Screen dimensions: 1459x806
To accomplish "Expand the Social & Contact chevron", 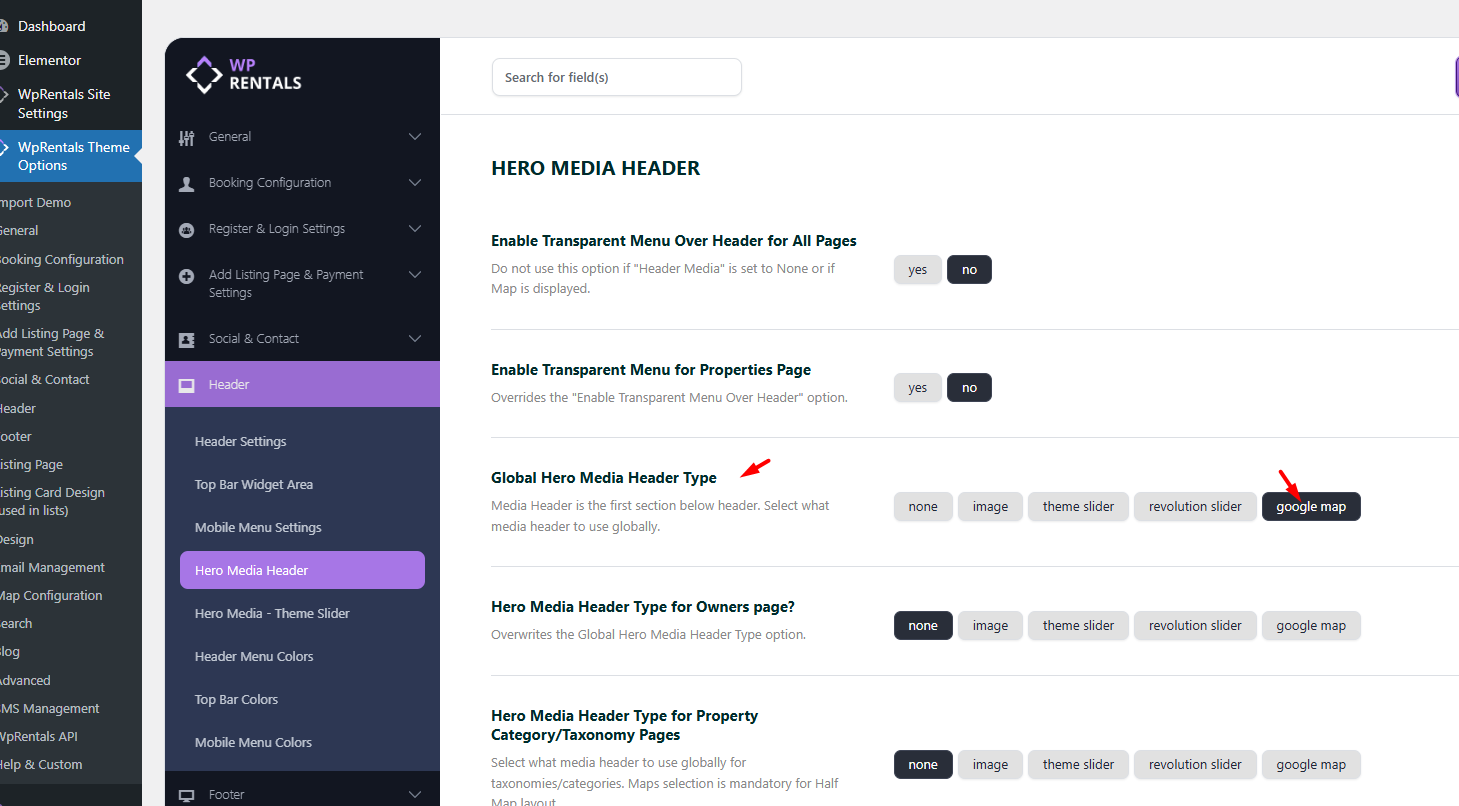I will (x=415, y=339).
